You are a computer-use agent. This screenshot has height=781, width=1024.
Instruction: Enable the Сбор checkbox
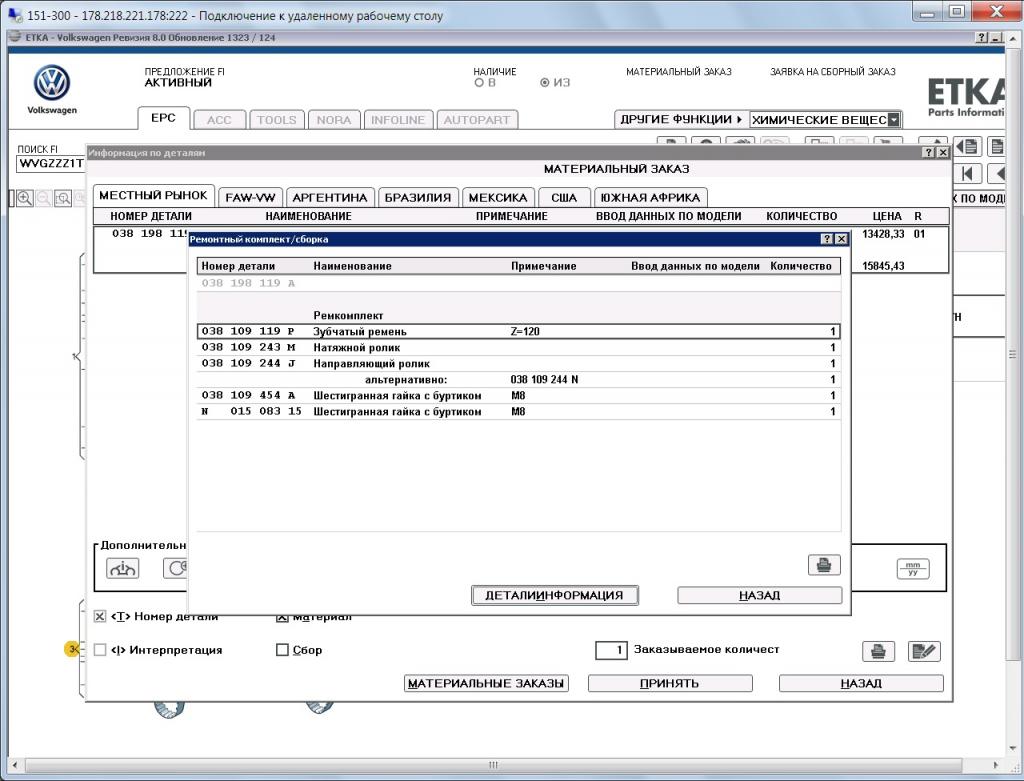click(282, 650)
